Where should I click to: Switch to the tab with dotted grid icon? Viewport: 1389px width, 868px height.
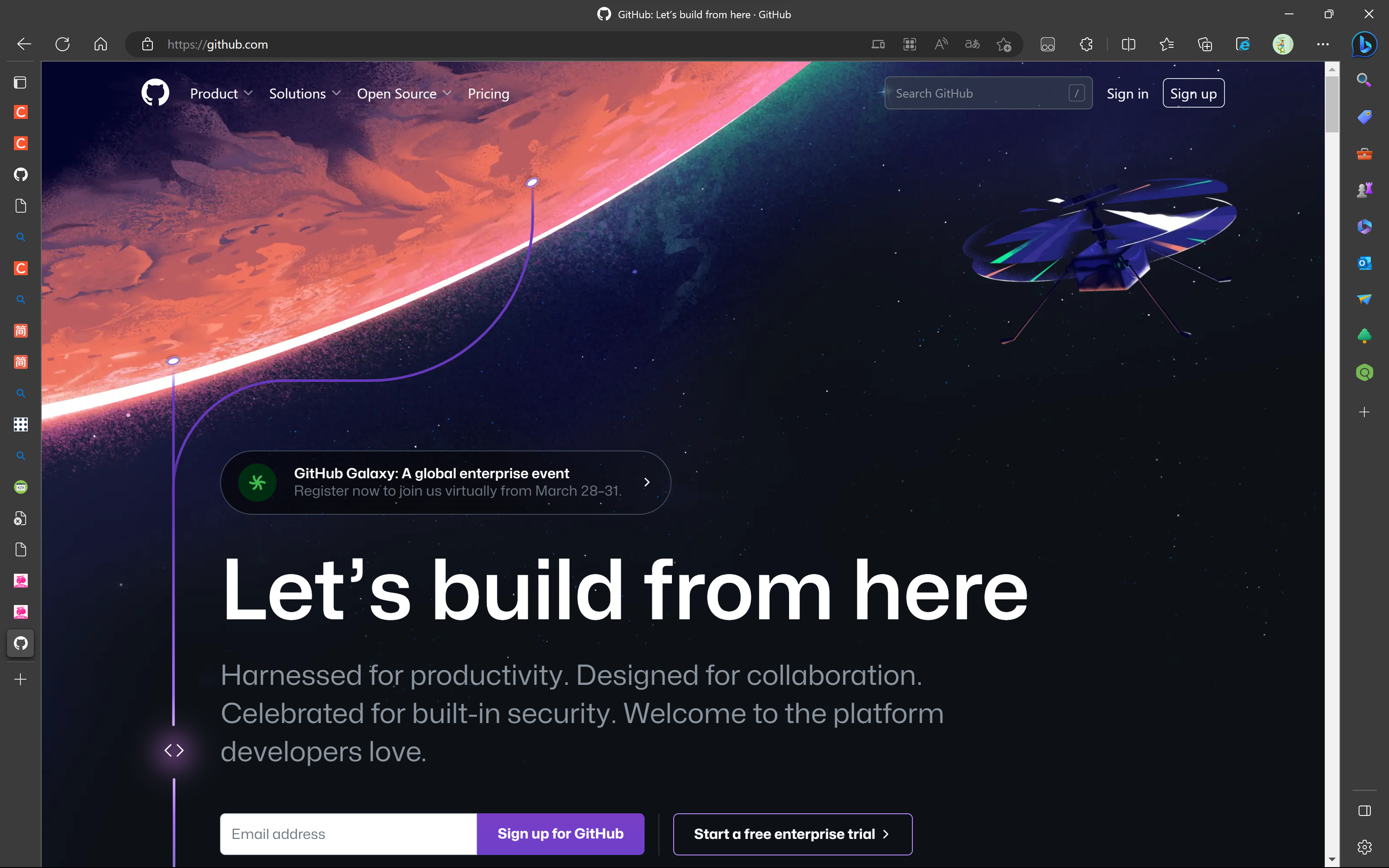pyautogui.click(x=21, y=424)
